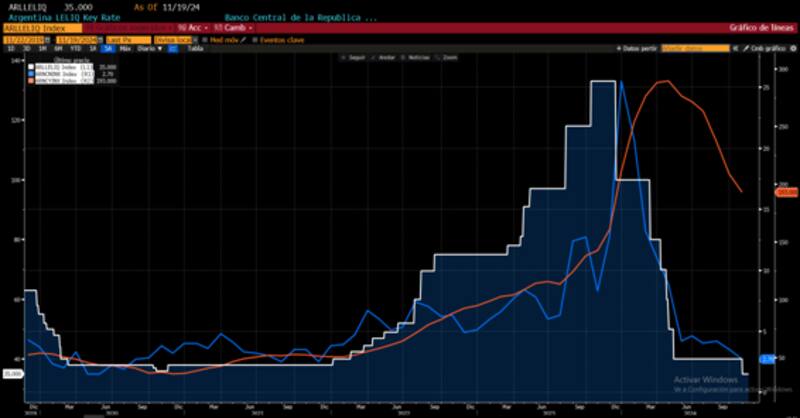Open the Acc actions dropdown
The height and width of the screenshot is (418, 800).
tap(188, 28)
